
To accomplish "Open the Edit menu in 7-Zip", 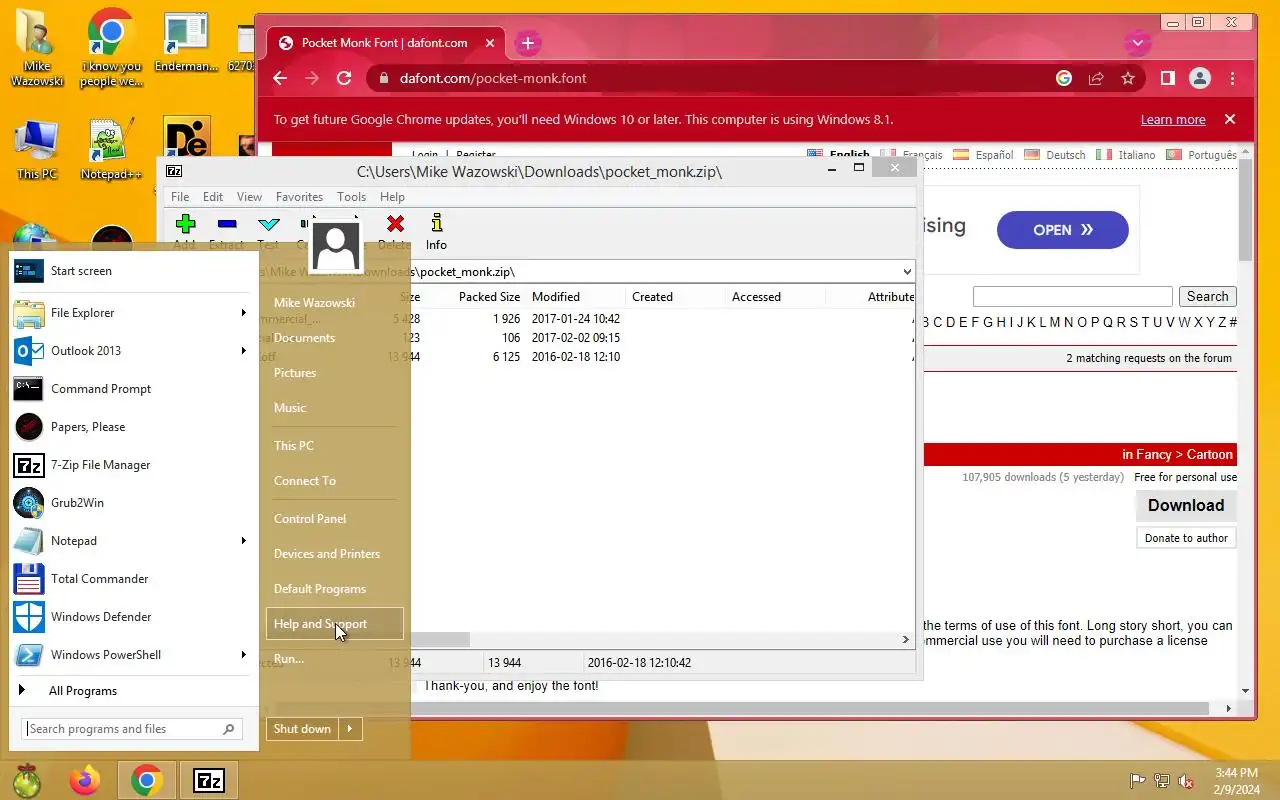I will (x=213, y=197).
